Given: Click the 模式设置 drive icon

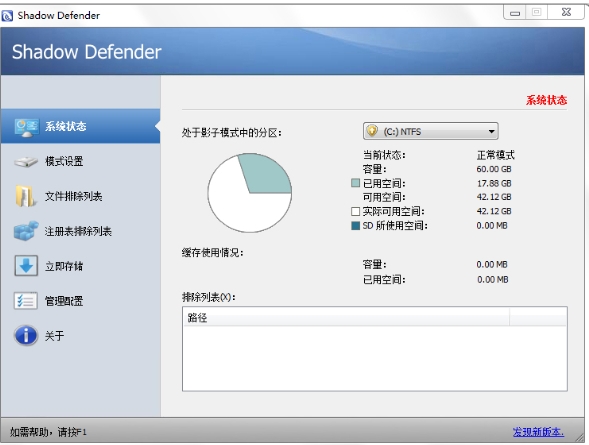Looking at the screenshot, I should (26, 161).
